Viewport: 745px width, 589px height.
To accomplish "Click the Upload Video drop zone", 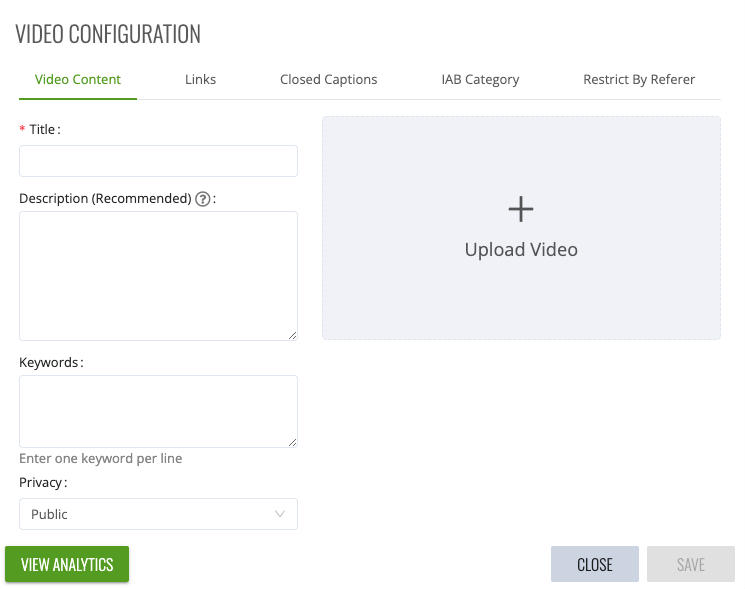I will click(521, 228).
